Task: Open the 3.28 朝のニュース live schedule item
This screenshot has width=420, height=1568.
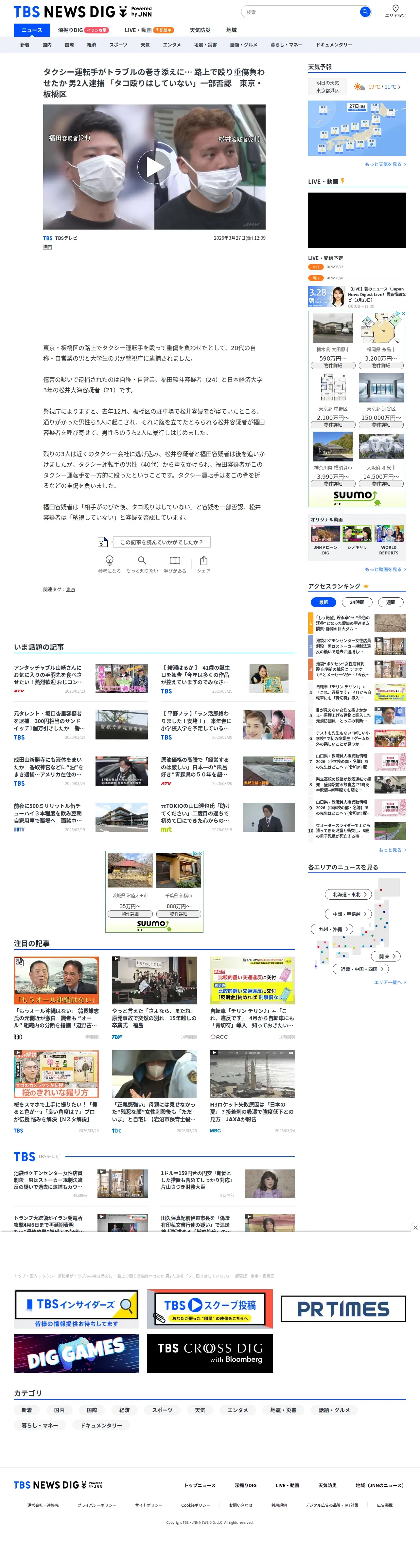Action: point(357,297)
